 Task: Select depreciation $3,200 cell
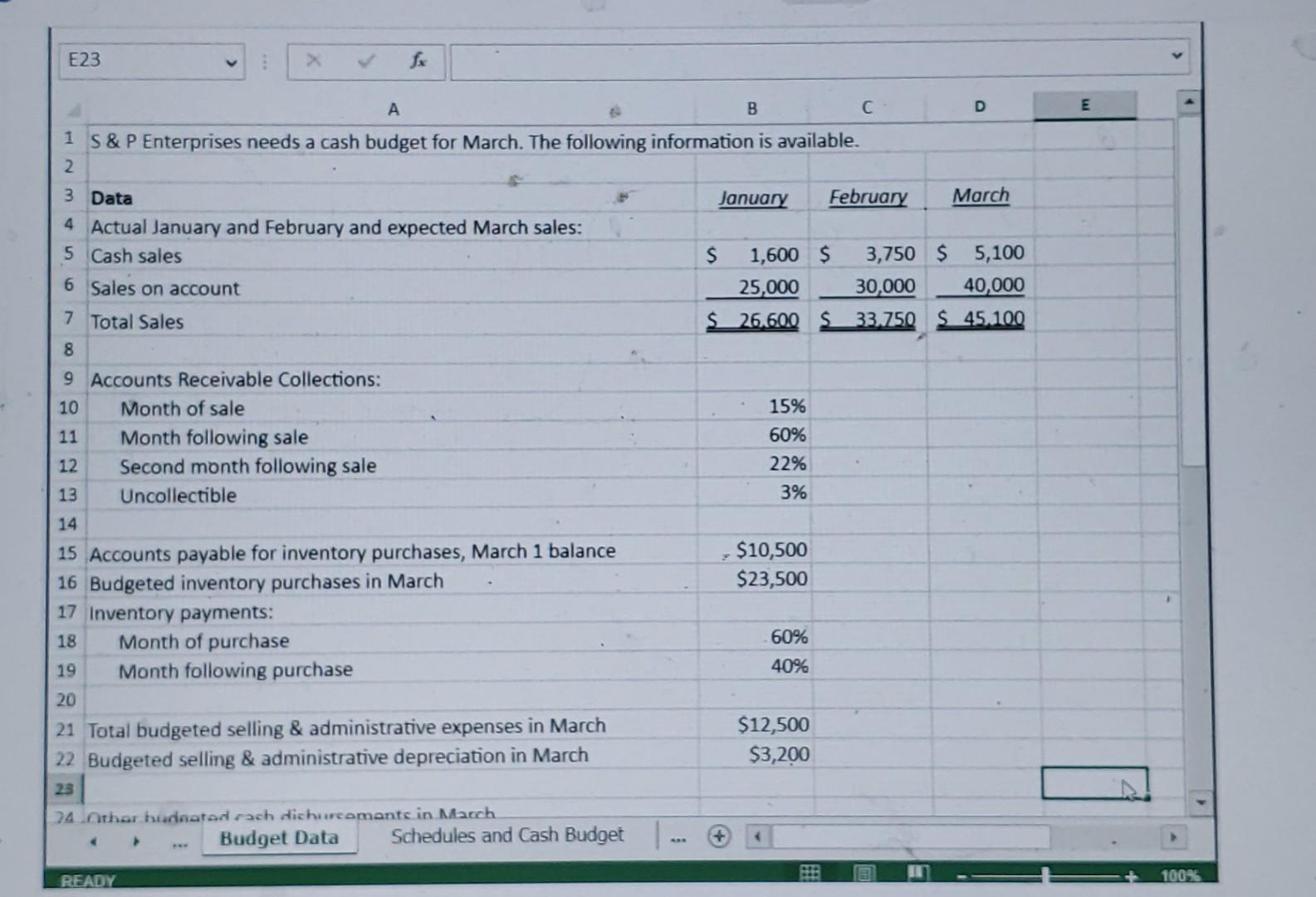pos(756,754)
